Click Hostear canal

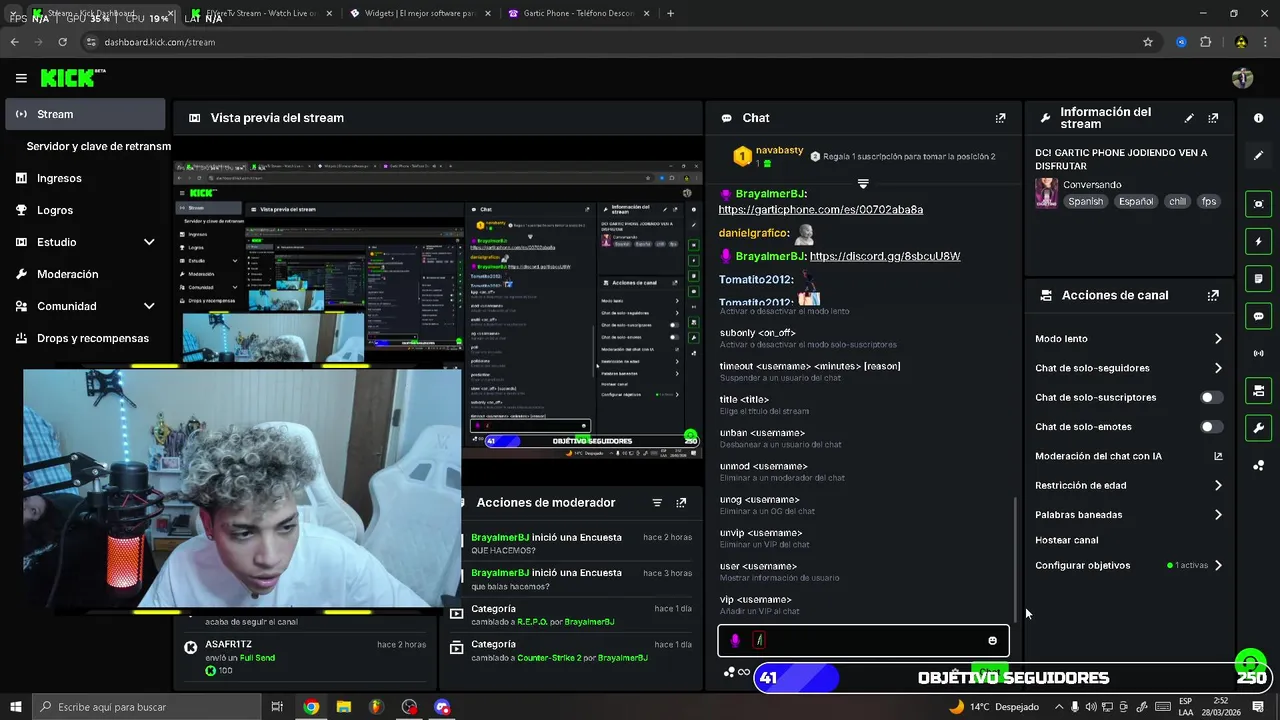(x=1066, y=540)
